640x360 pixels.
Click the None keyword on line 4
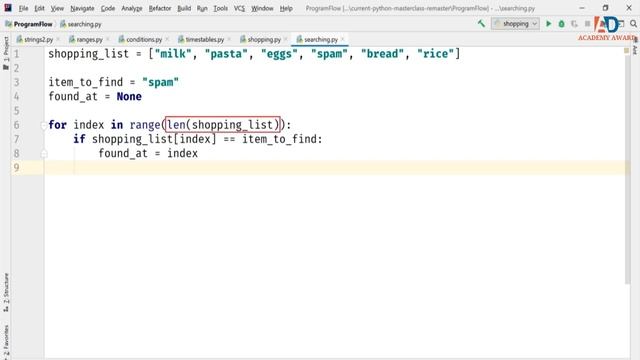coord(129,97)
